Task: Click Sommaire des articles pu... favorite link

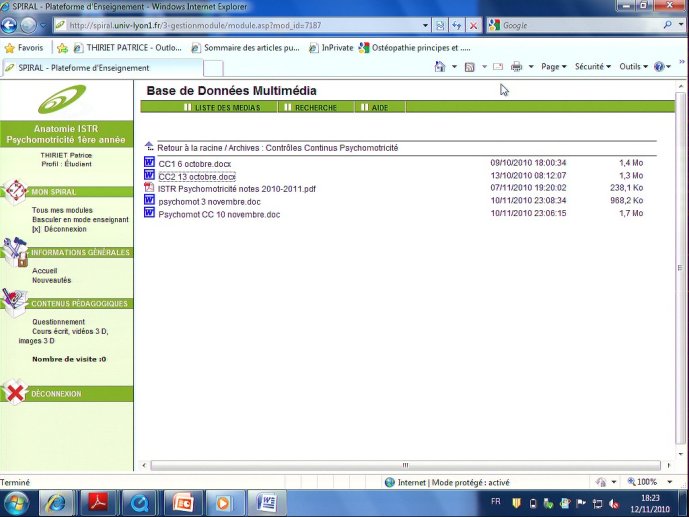Action: pyautogui.click(x=246, y=48)
